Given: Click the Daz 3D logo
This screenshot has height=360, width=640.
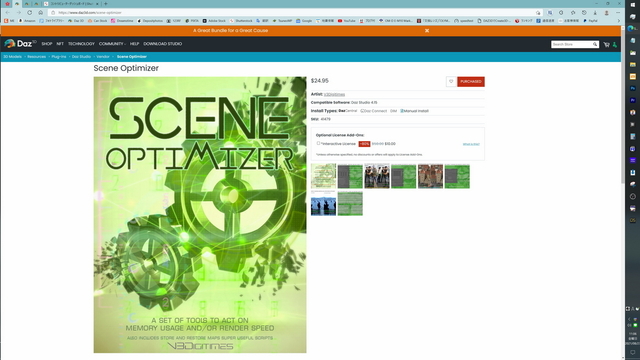Looking at the screenshot, I should click(x=20, y=44).
